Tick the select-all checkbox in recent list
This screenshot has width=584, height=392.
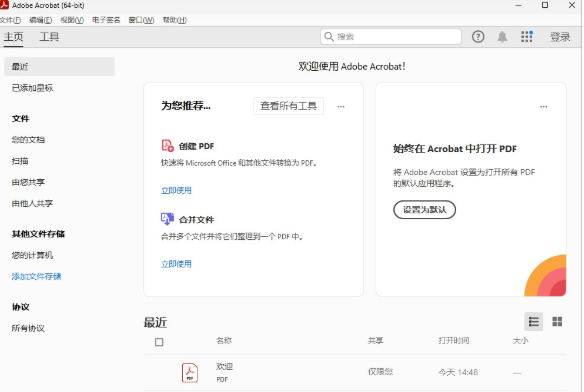[159, 342]
